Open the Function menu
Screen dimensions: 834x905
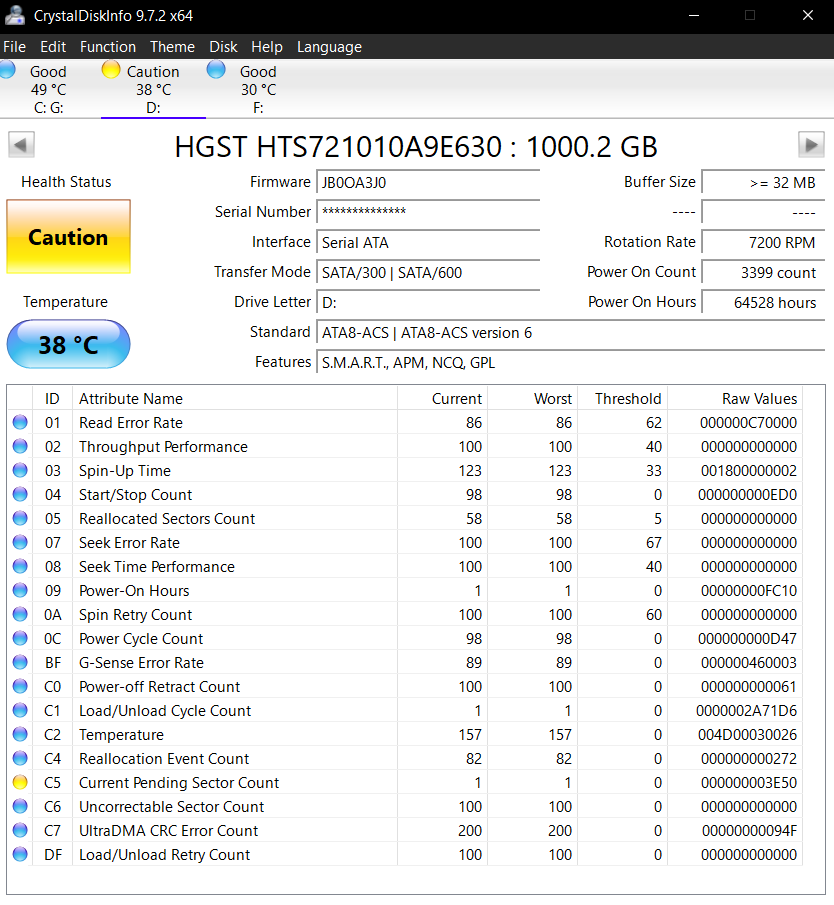[x=108, y=47]
